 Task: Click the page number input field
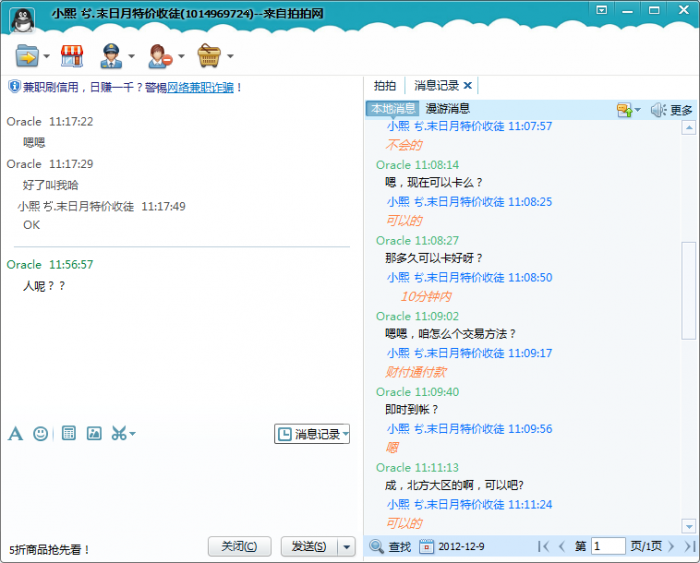608,546
